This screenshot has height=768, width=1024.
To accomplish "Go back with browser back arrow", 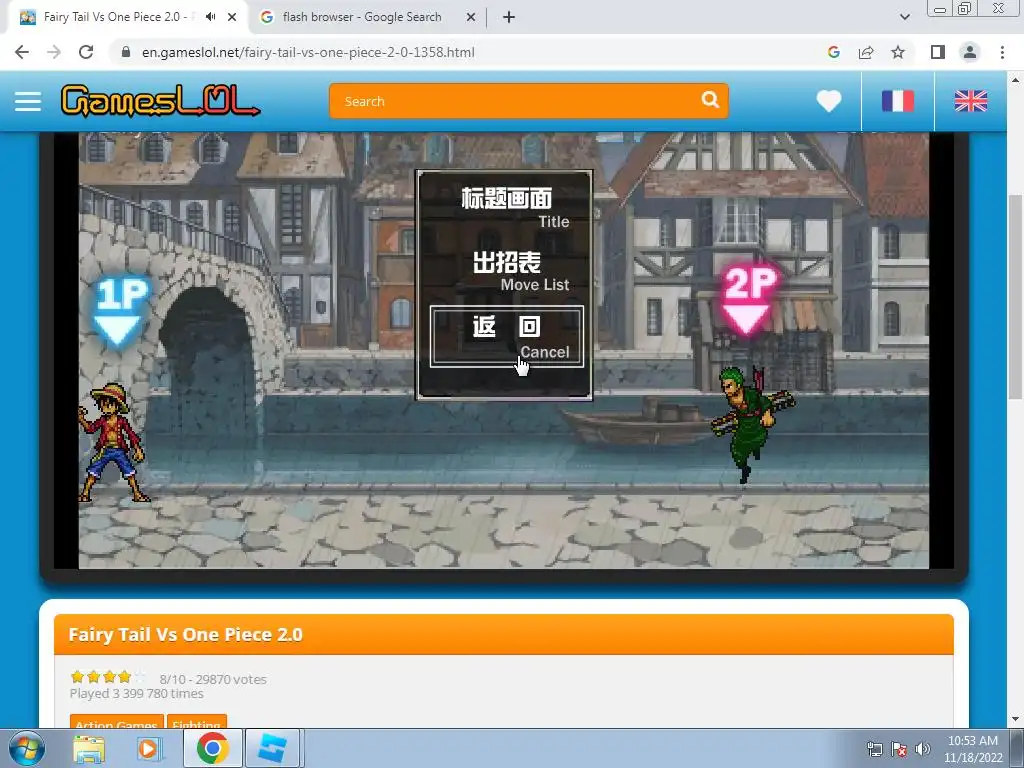I will tap(22, 52).
